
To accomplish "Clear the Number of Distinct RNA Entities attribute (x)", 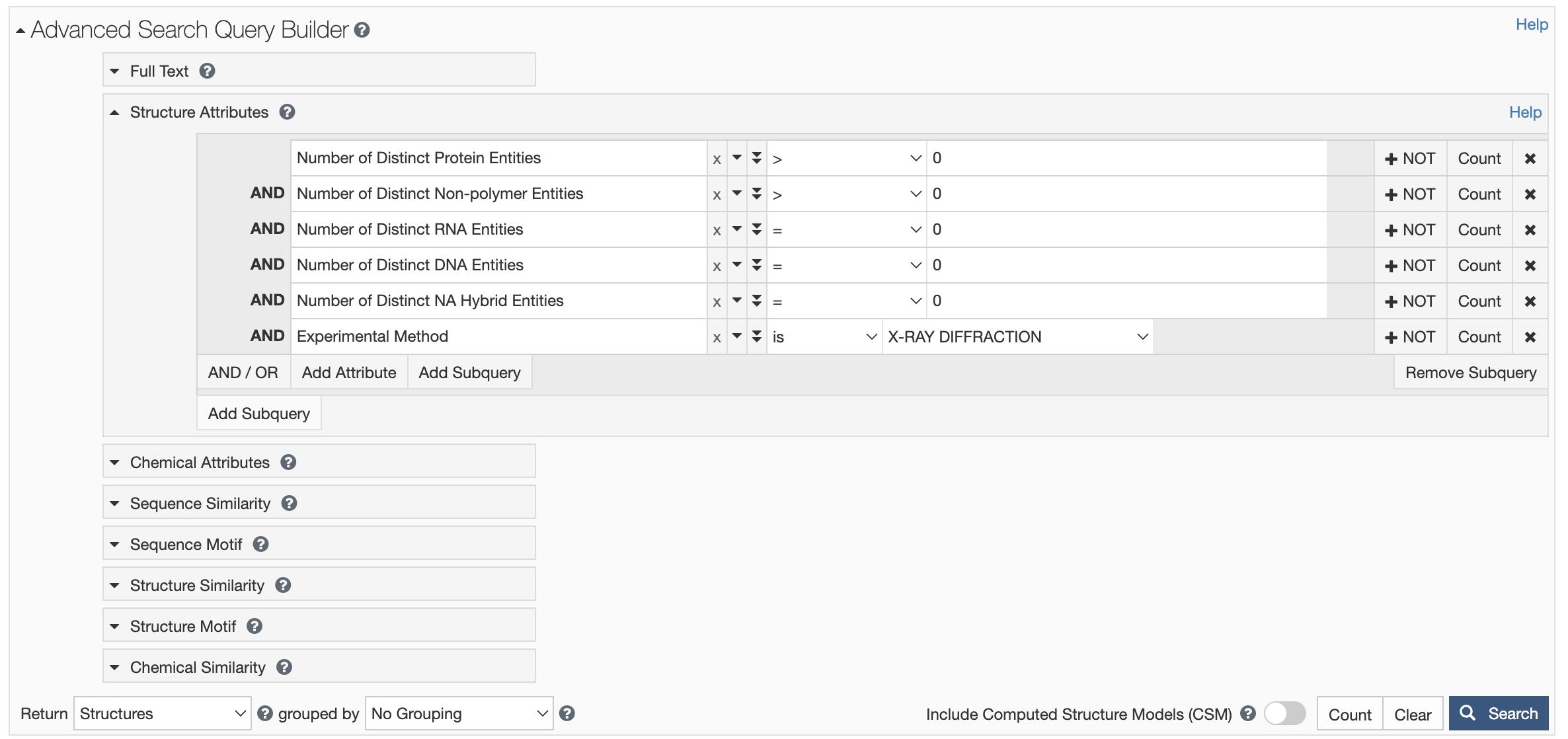I will point(717,230).
